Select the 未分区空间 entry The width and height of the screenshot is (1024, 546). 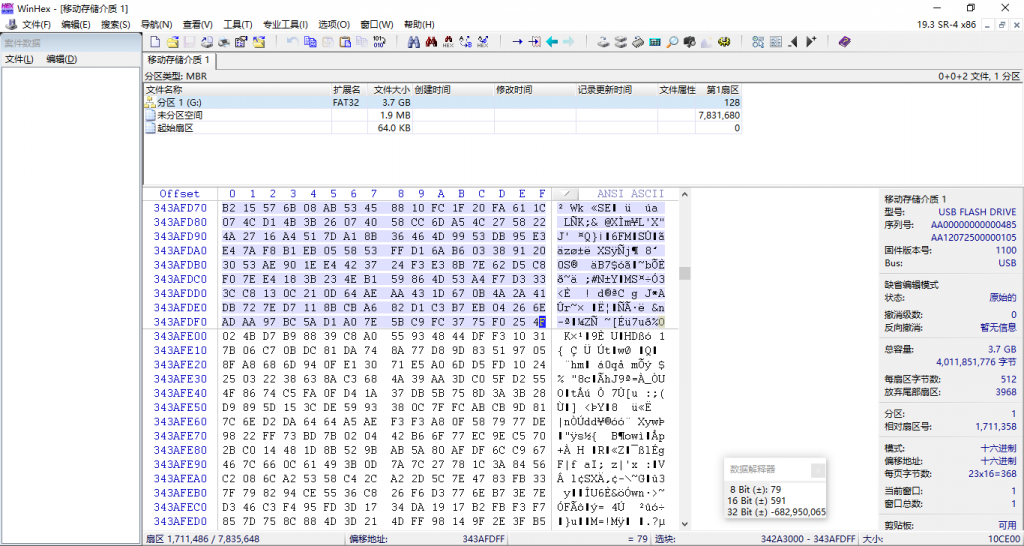179,115
